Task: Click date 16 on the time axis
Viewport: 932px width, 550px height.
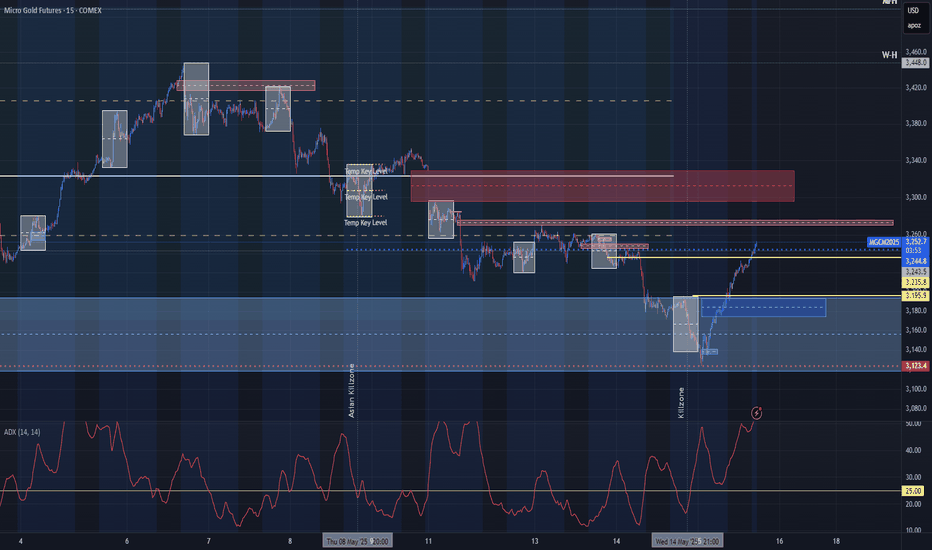Action: [779, 541]
